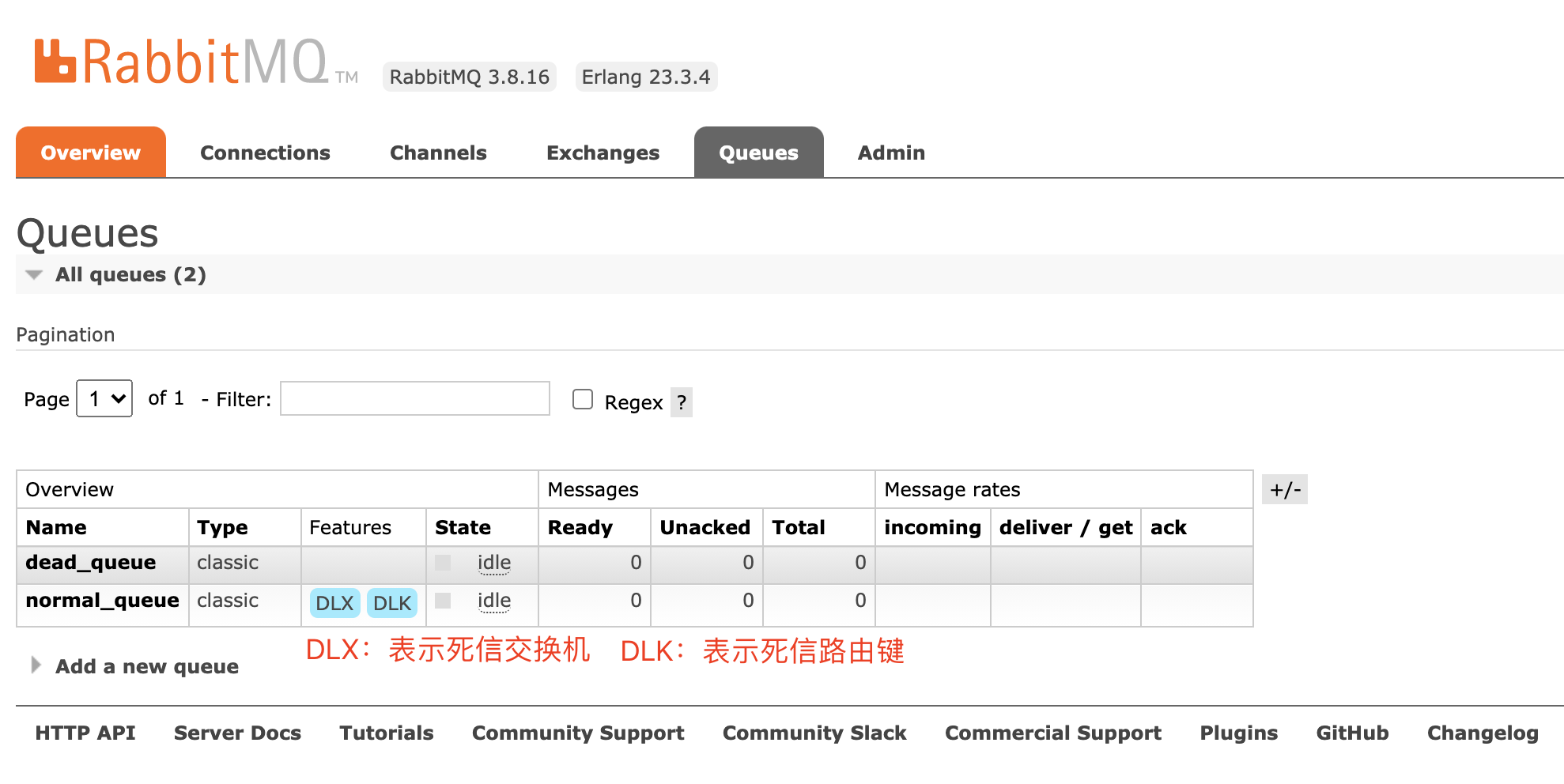Screen dimensions: 1564x784
Task: Expand the Add a new queue section
Action: (x=134, y=666)
